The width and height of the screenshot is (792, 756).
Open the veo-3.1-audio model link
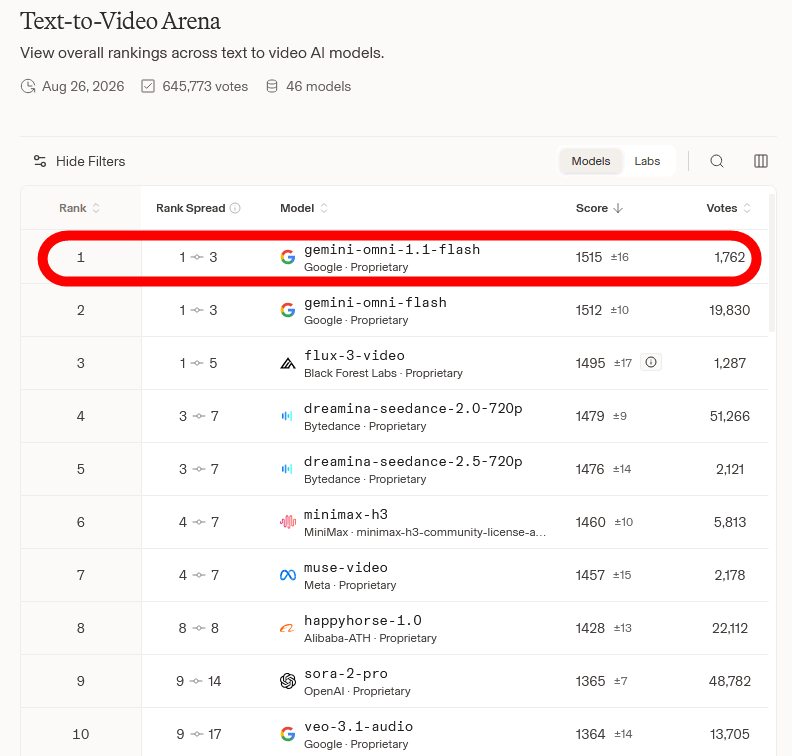click(359, 727)
